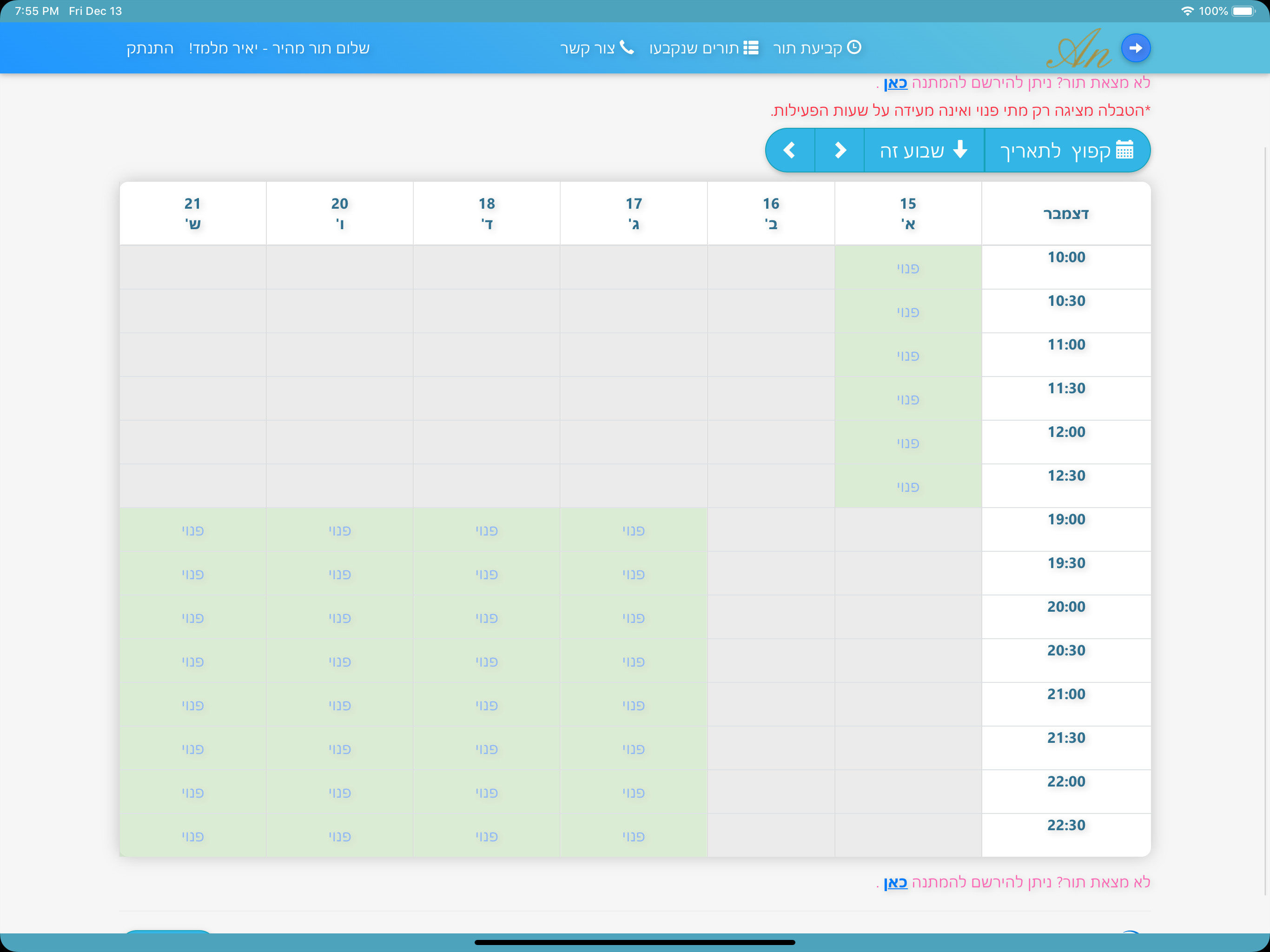
Task: Click the day 18 ד' column header
Action: point(486,214)
